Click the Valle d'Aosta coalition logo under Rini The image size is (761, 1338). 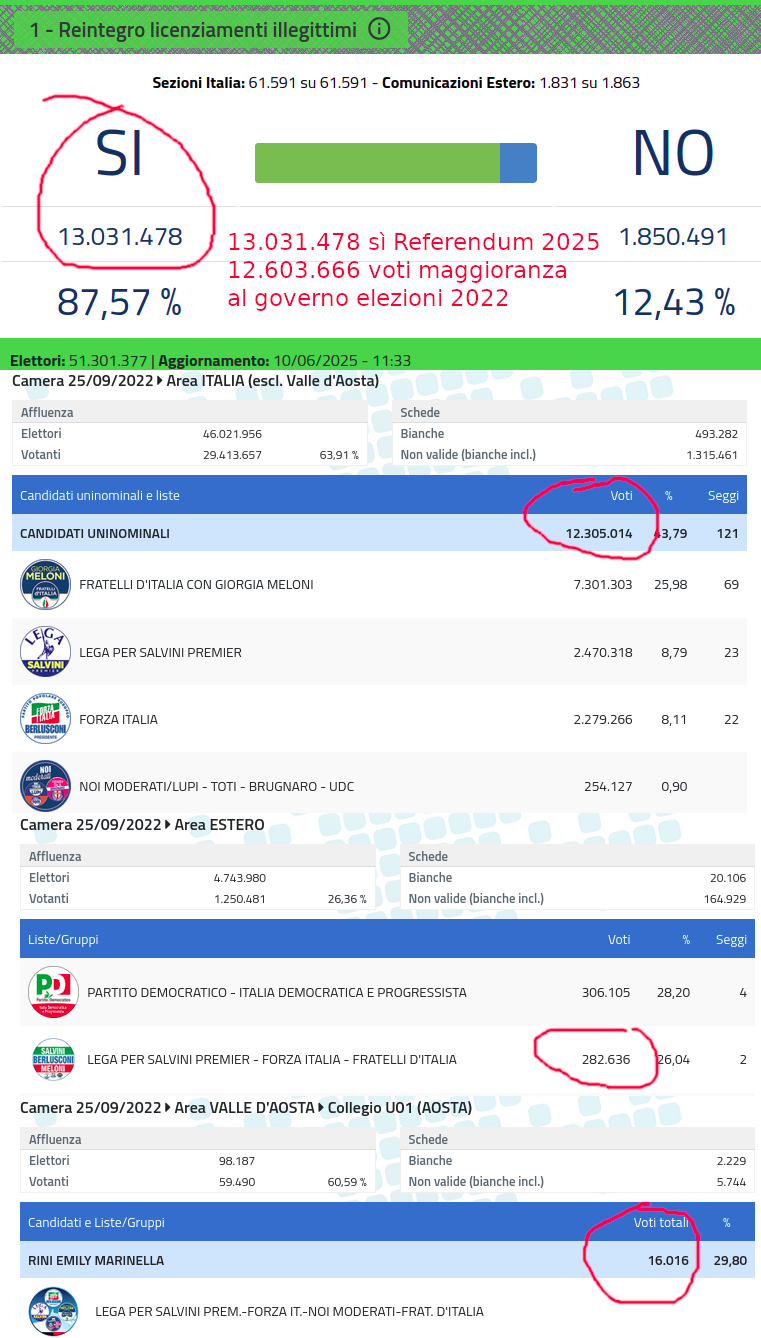pos(53,1311)
